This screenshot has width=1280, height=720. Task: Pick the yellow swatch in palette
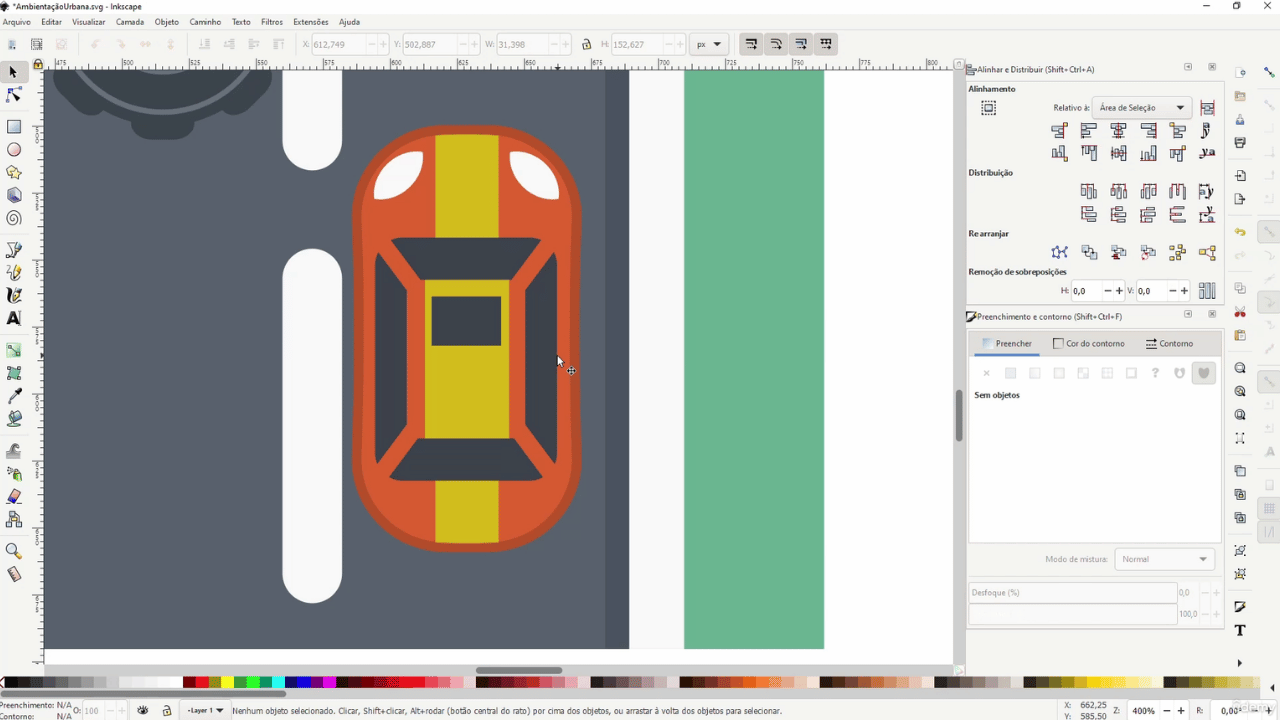coord(227,683)
